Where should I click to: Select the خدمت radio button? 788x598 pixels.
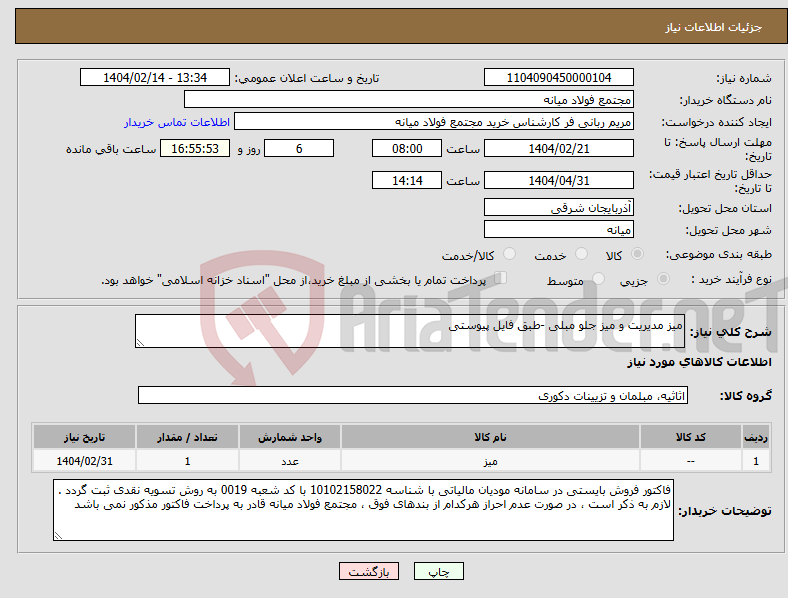(x=581, y=254)
